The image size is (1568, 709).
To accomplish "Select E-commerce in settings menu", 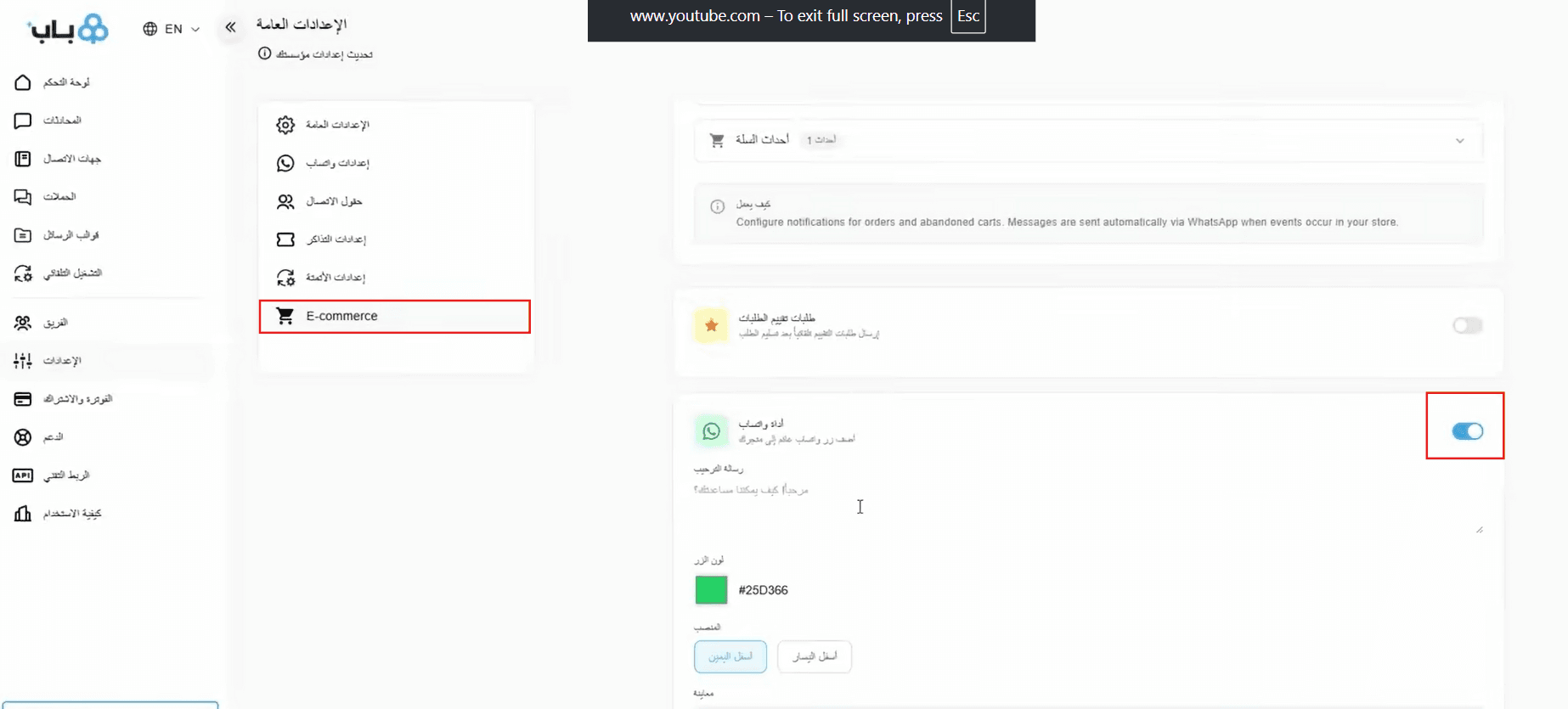I will (394, 316).
